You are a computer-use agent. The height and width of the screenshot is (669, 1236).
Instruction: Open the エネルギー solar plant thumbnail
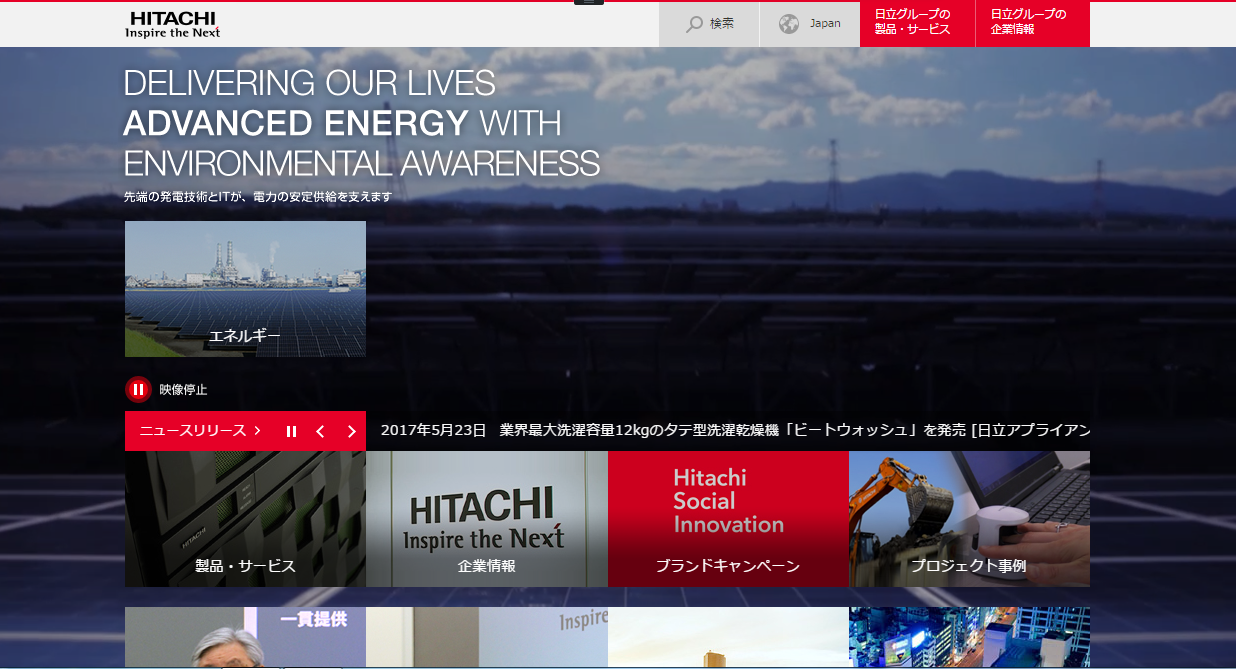pos(245,289)
